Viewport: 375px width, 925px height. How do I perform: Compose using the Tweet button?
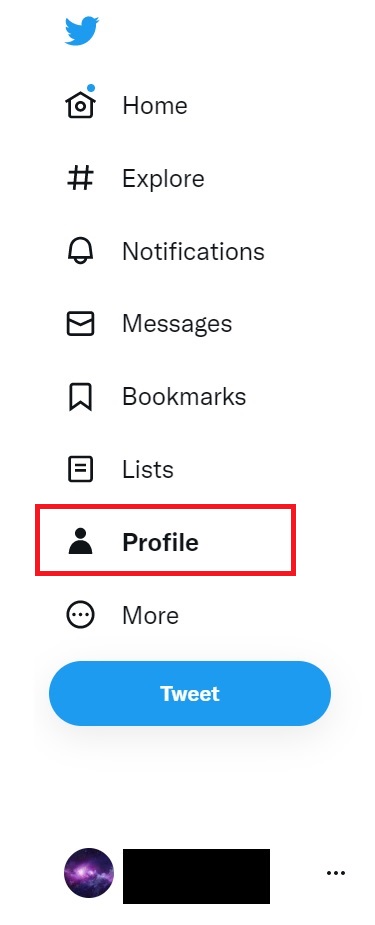(190, 693)
